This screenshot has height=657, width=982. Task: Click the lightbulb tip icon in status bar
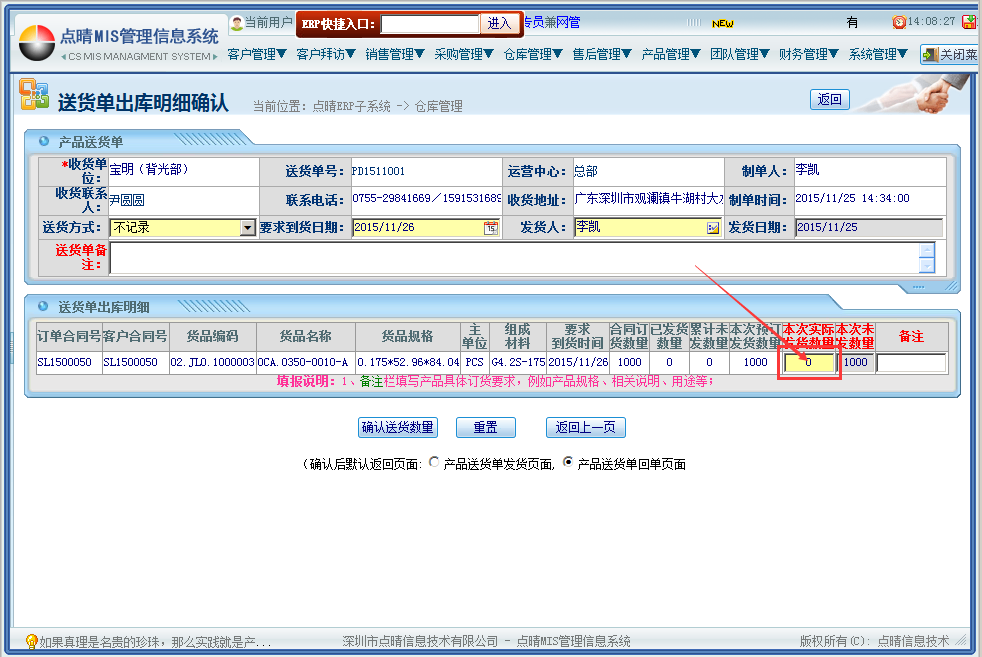(31, 641)
